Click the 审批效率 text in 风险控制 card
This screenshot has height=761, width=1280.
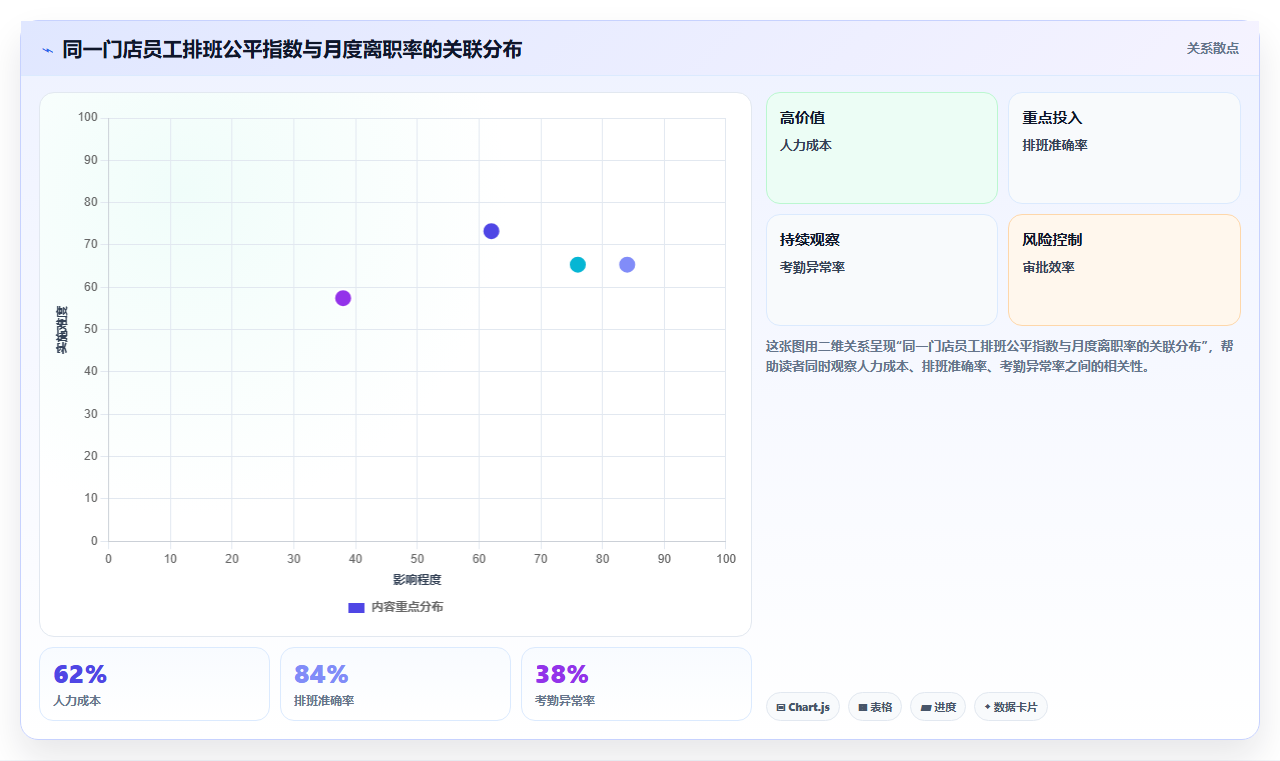click(x=1048, y=268)
